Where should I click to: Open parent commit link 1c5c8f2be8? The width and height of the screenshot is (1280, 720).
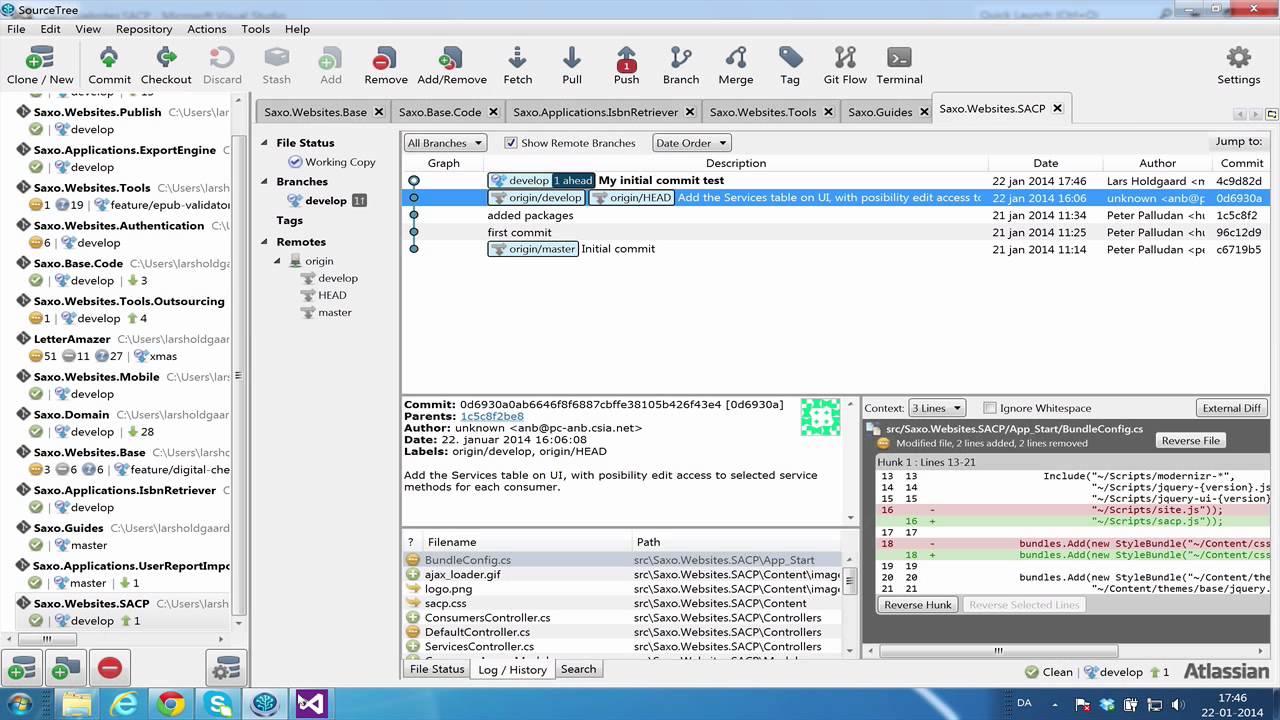point(492,417)
